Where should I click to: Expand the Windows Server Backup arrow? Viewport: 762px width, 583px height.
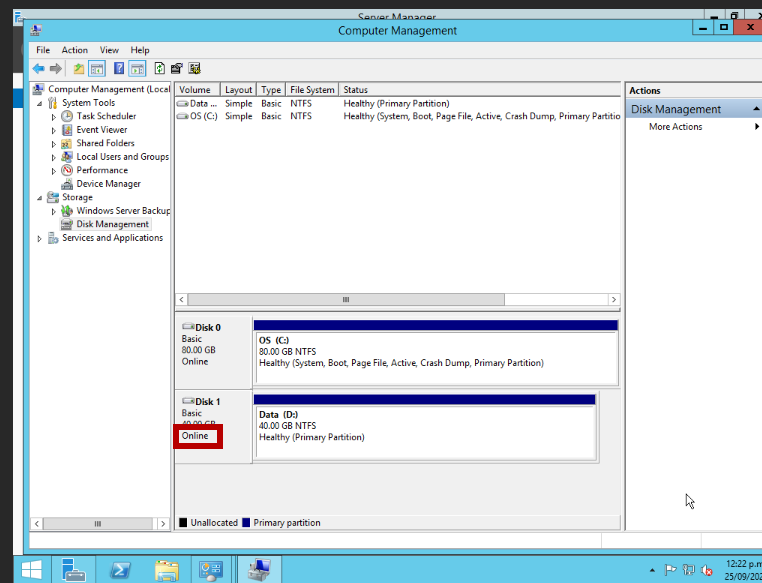(x=53, y=211)
